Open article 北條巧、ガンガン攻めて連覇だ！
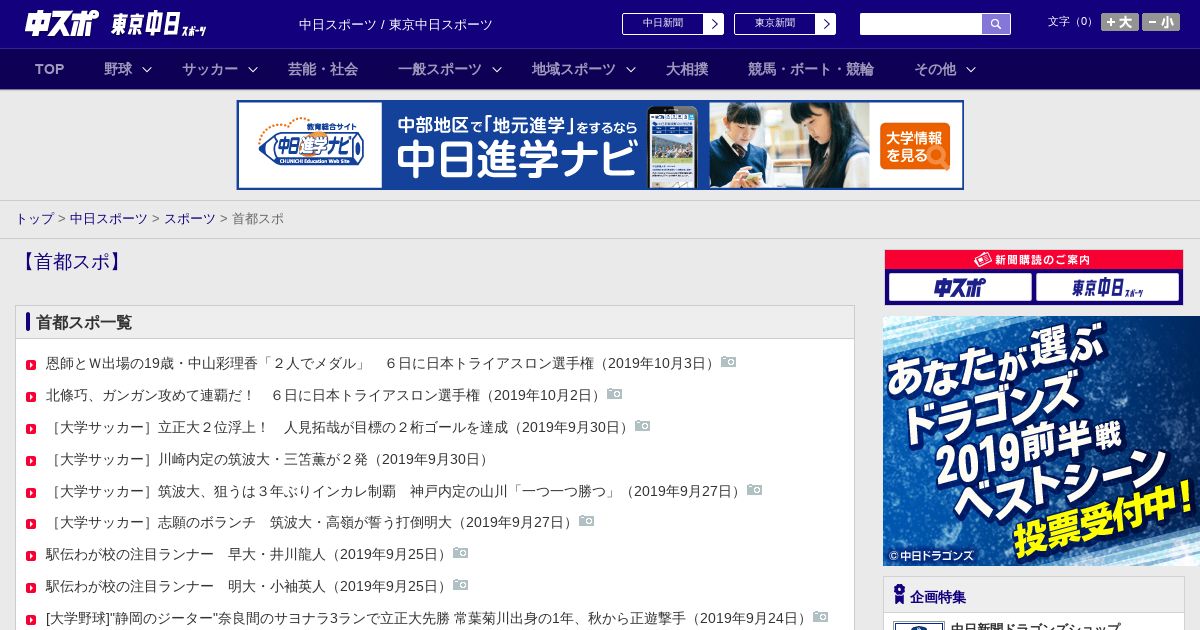Viewport: 1200px width, 630px height. pyautogui.click(x=325, y=395)
